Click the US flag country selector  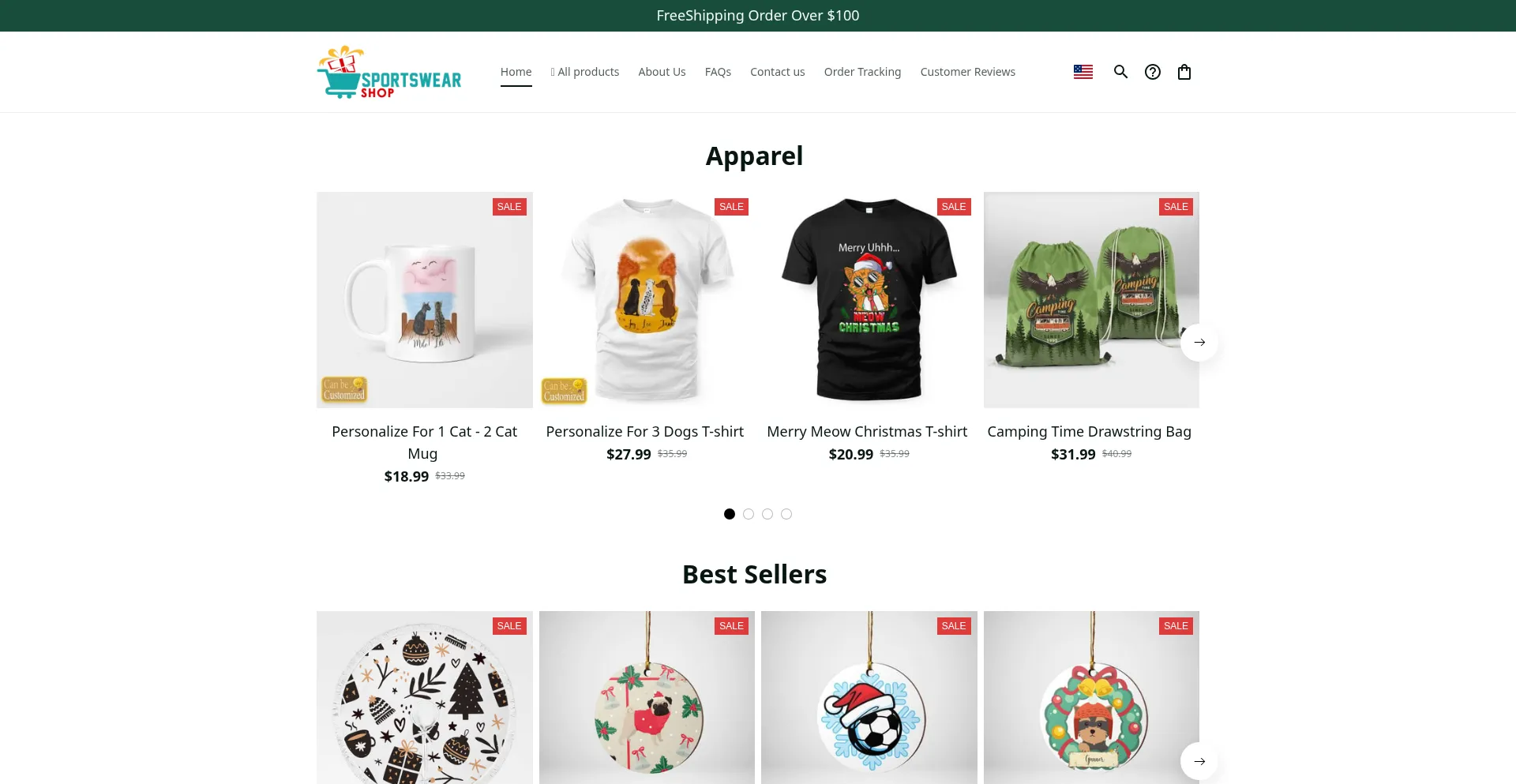click(1083, 72)
